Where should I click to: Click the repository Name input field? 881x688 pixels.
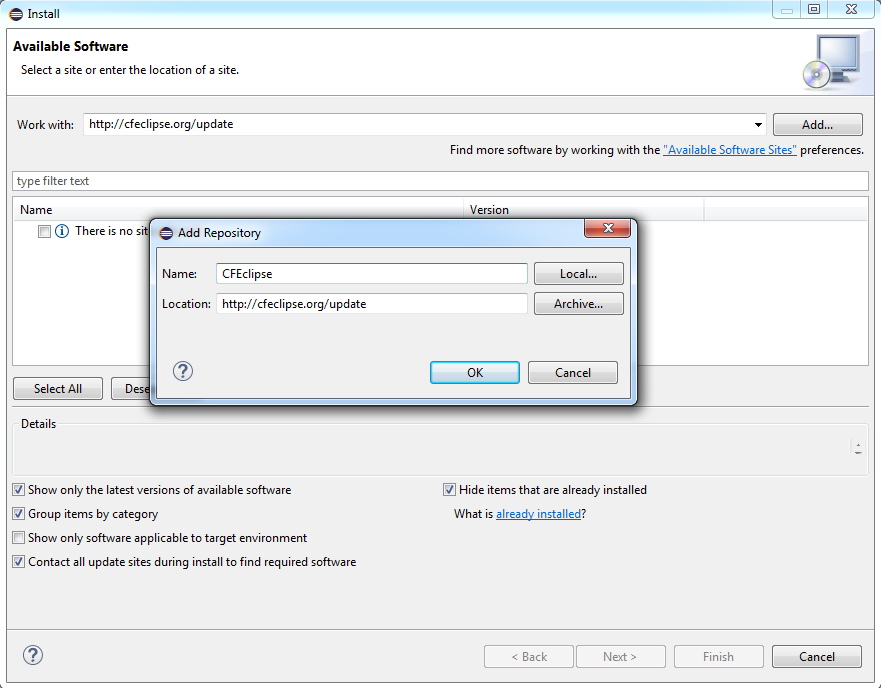371,274
